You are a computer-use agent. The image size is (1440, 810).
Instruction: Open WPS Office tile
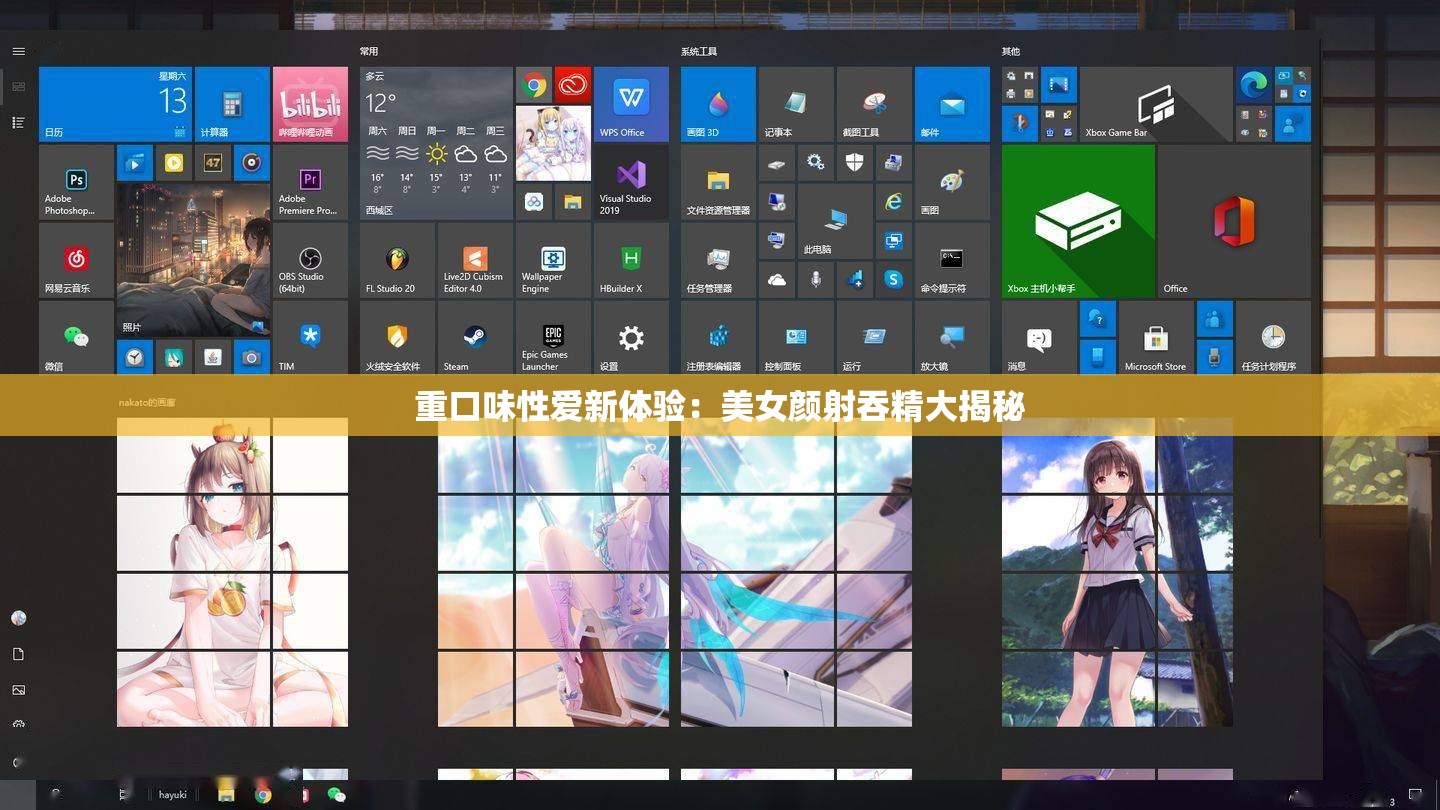pos(631,104)
